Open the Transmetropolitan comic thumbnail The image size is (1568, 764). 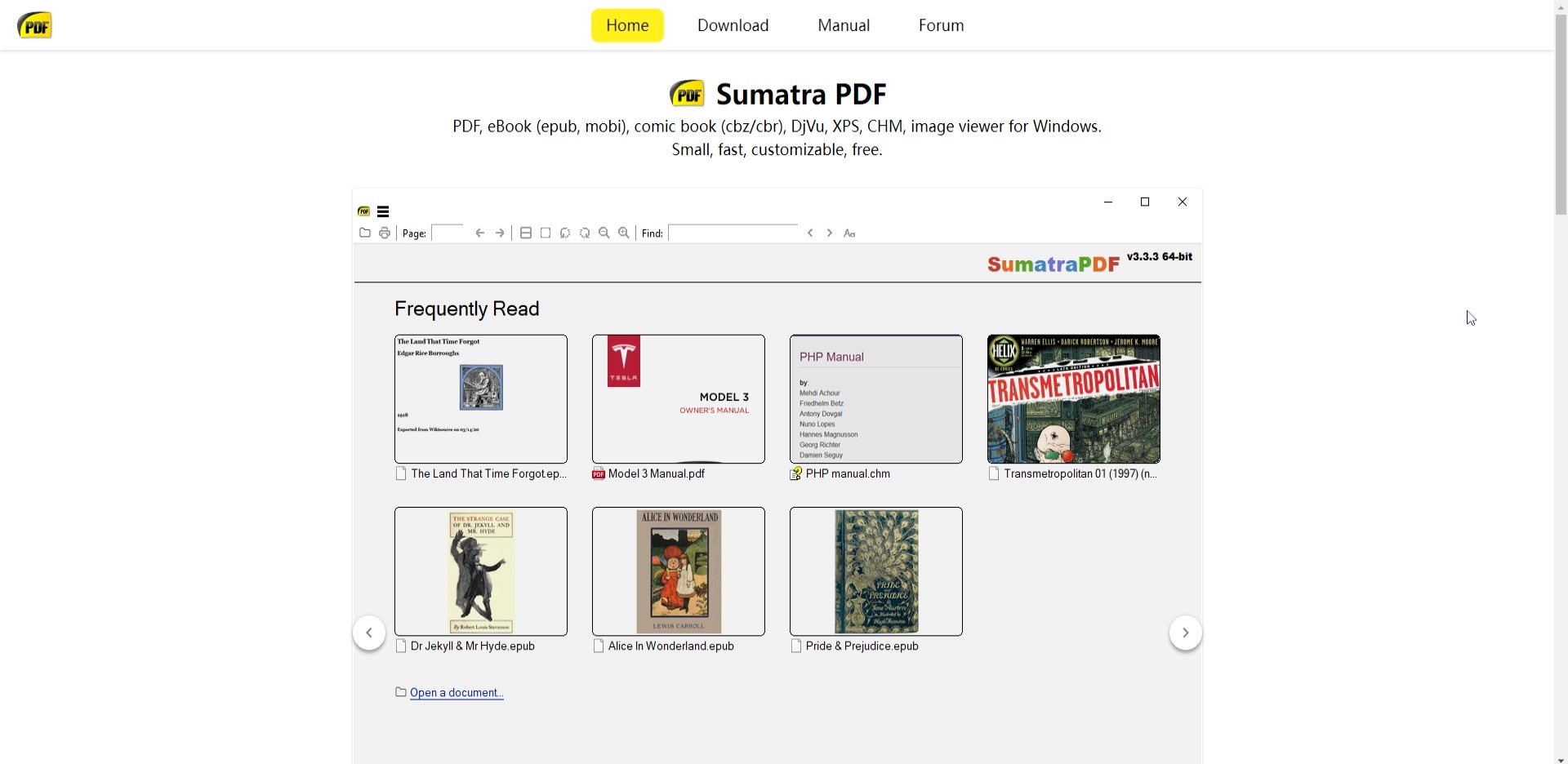(x=1073, y=399)
